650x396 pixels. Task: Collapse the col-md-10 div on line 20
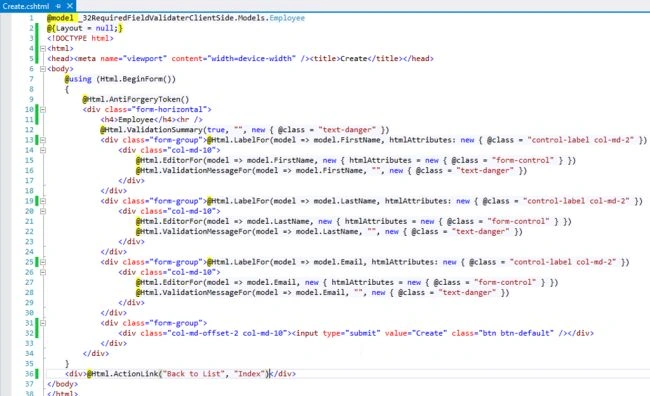[x=43, y=211]
